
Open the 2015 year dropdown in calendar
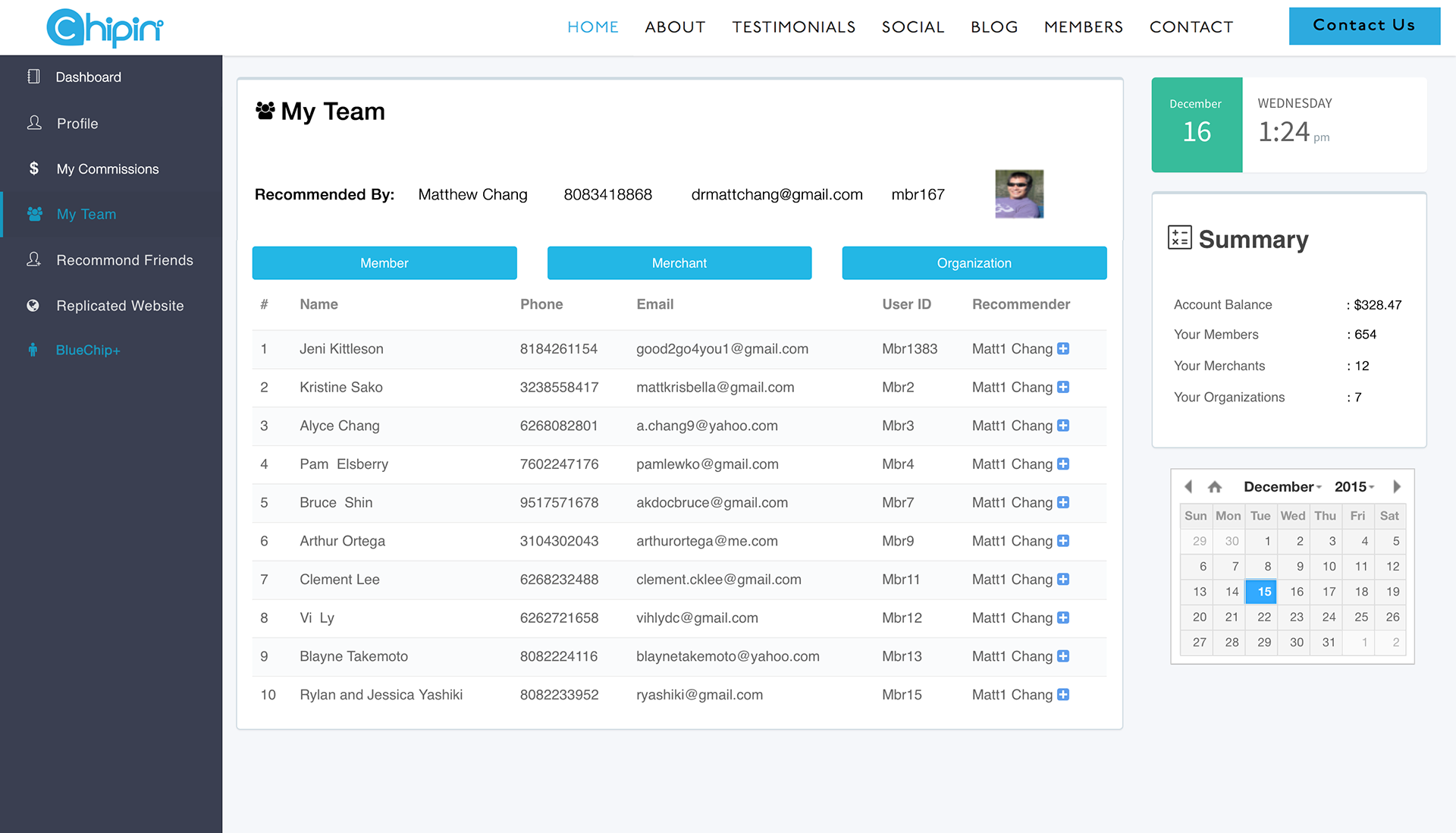point(1354,487)
